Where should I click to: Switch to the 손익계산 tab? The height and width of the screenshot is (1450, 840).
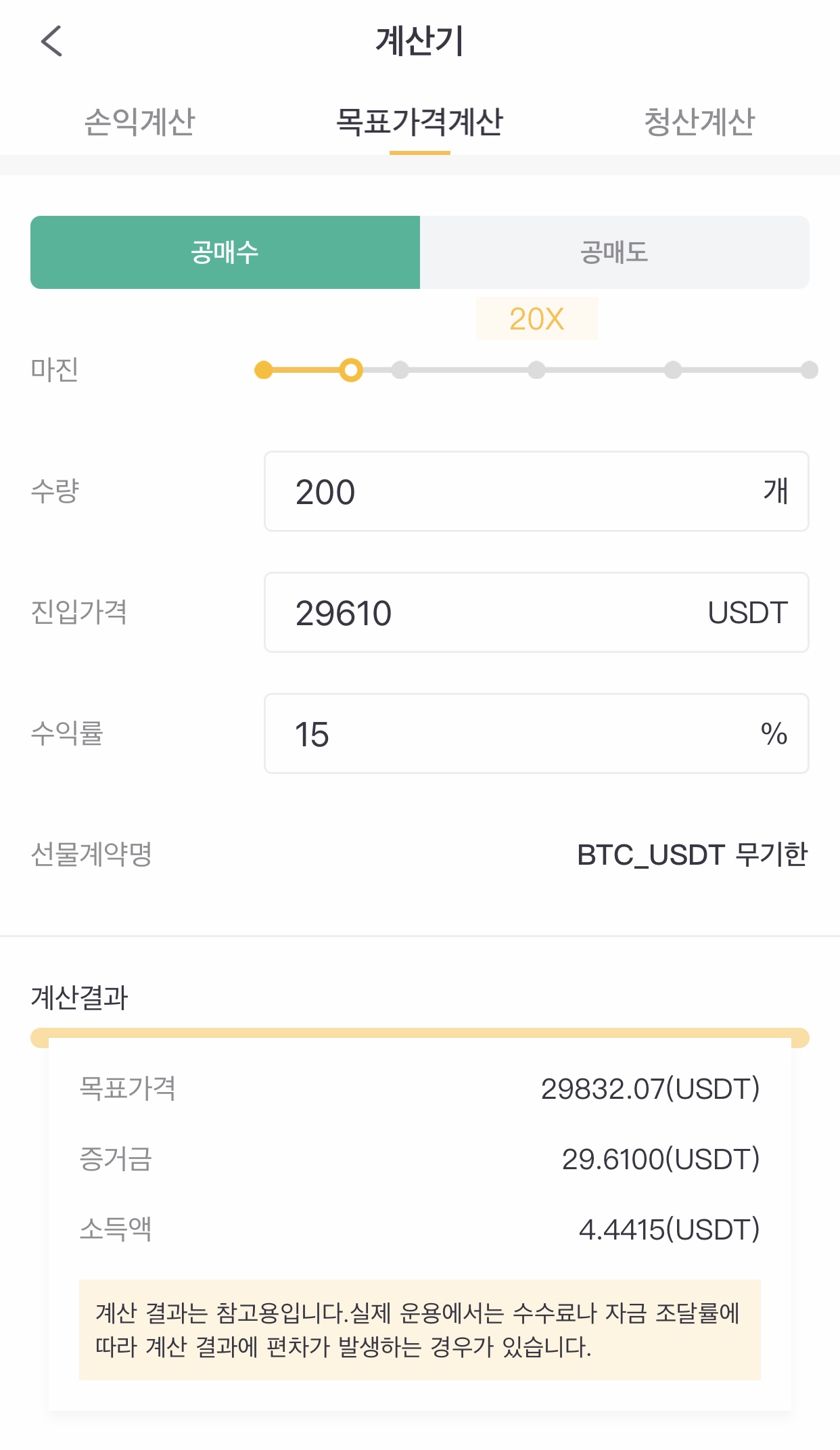(139, 122)
